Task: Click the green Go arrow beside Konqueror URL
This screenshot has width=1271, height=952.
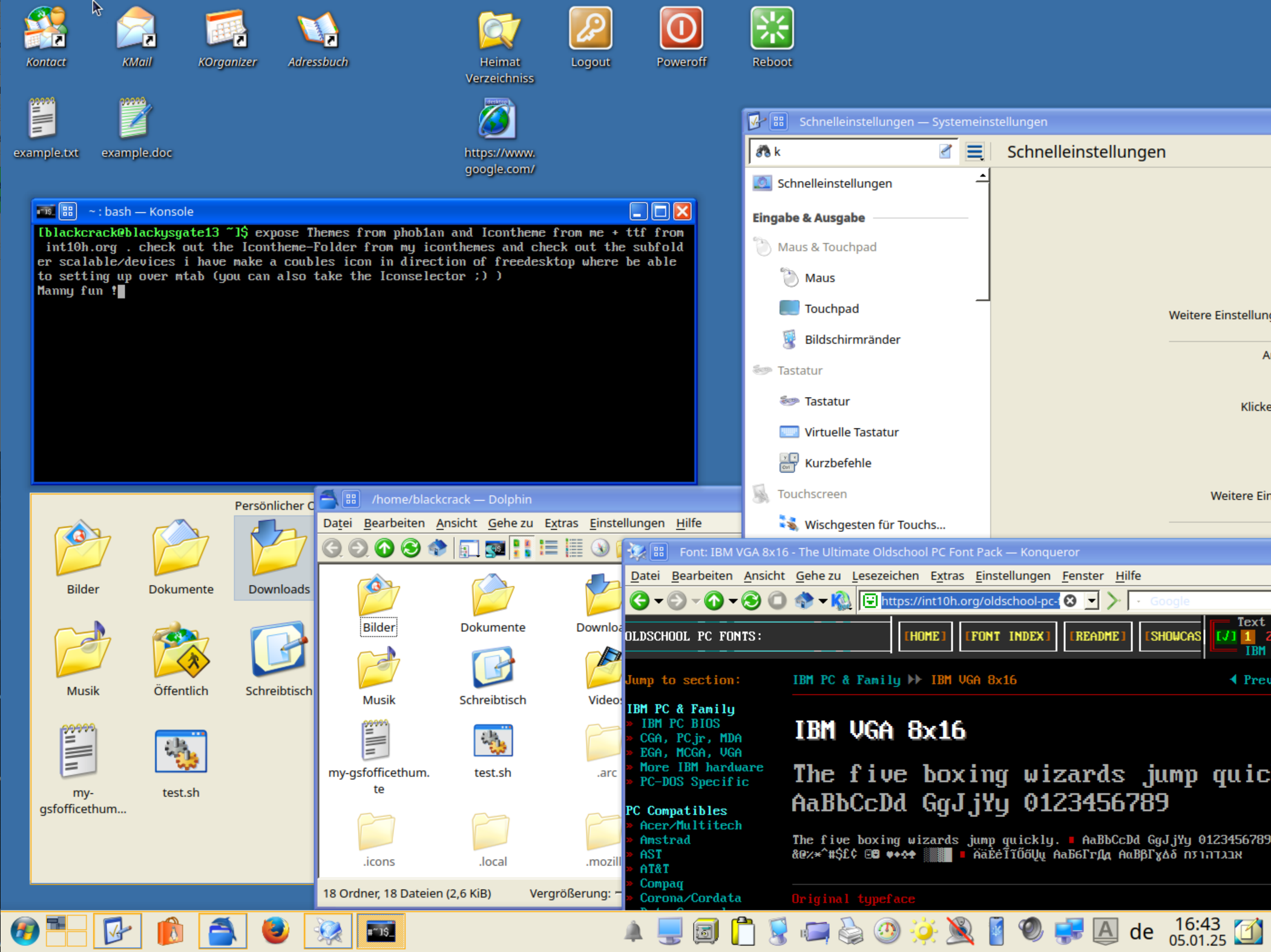Action: click(1113, 601)
